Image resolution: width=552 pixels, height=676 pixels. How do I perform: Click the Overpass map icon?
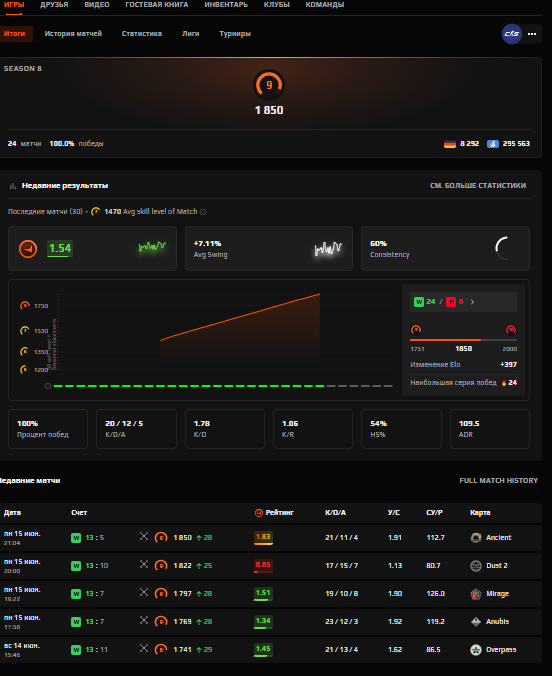click(476, 650)
